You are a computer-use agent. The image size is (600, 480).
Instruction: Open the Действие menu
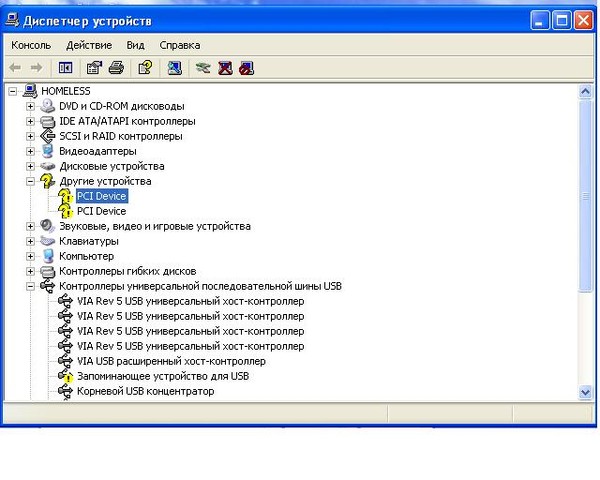[89, 45]
